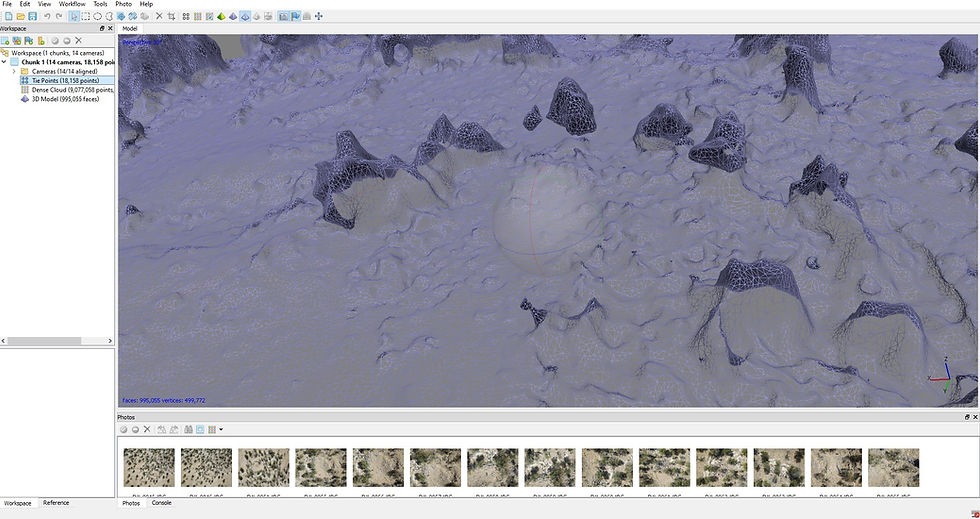980x519 pixels.
Task: Enable cameras in the Photos pane toolbar
Action: pyautogui.click(x=124, y=430)
